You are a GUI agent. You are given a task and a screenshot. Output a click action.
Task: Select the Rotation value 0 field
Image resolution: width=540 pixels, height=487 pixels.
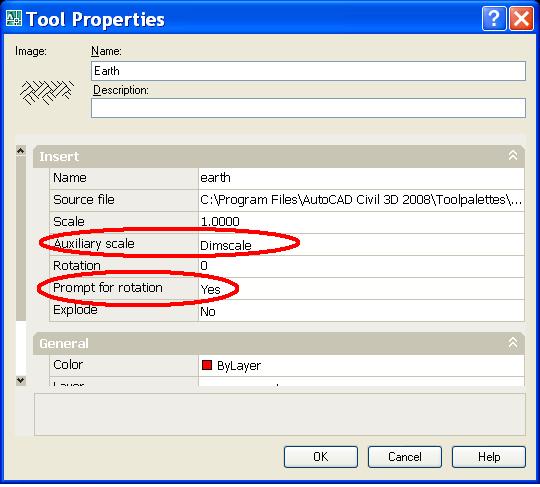coord(361,266)
